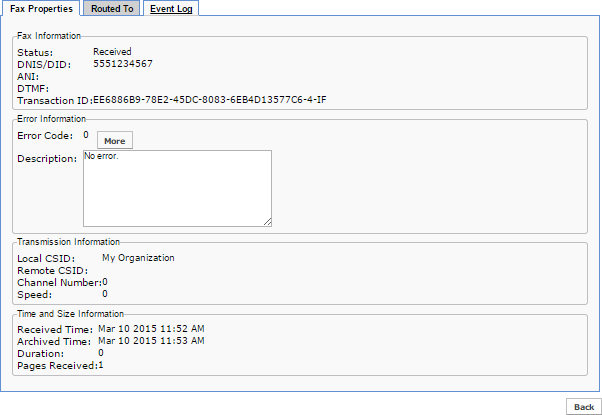Click the More button beside Error Code
This screenshot has width=602, height=415.
coord(115,141)
